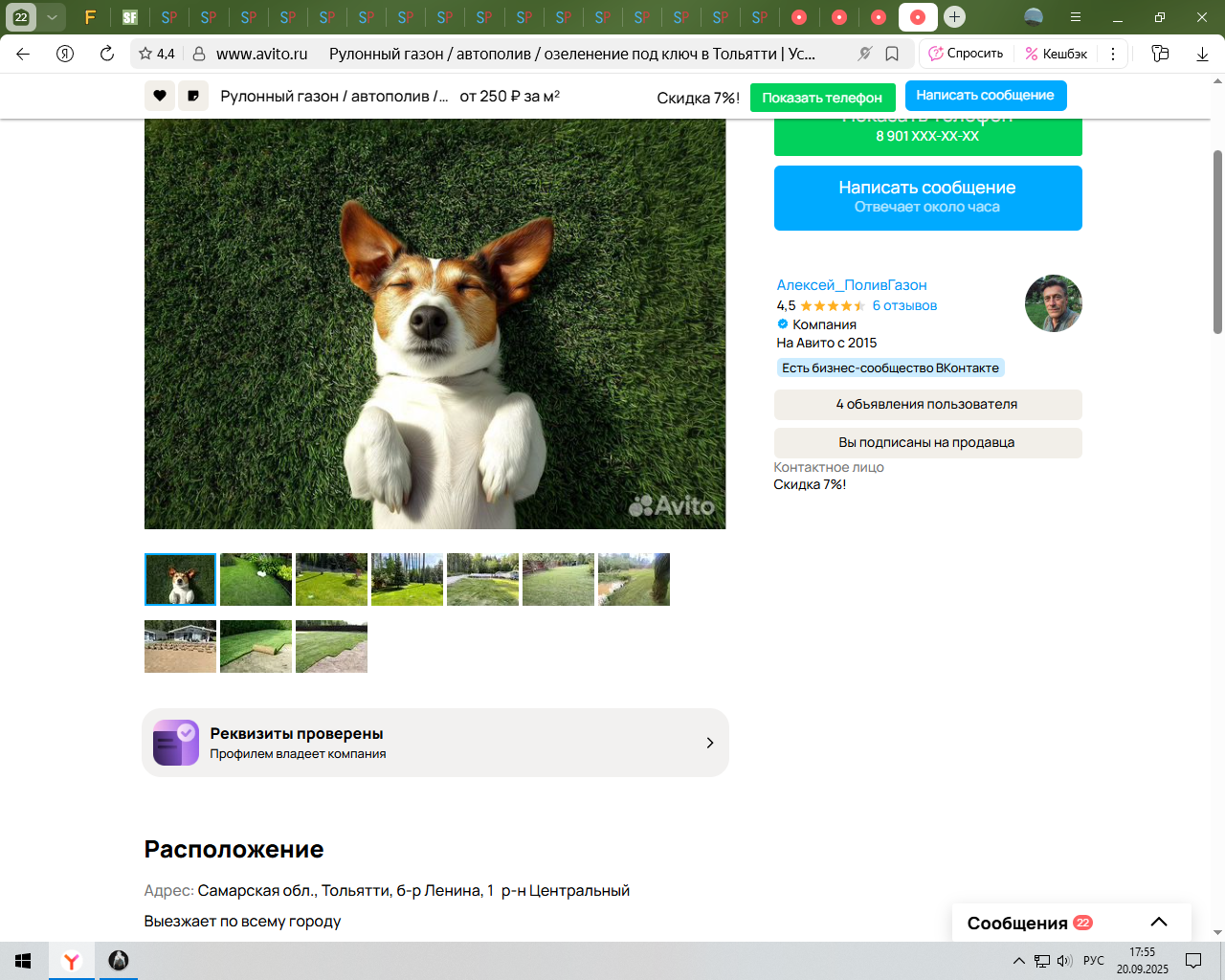Open 'Реквизиты проверены' details chevron
Image resolution: width=1225 pixels, height=980 pixels.
[709, 743]
